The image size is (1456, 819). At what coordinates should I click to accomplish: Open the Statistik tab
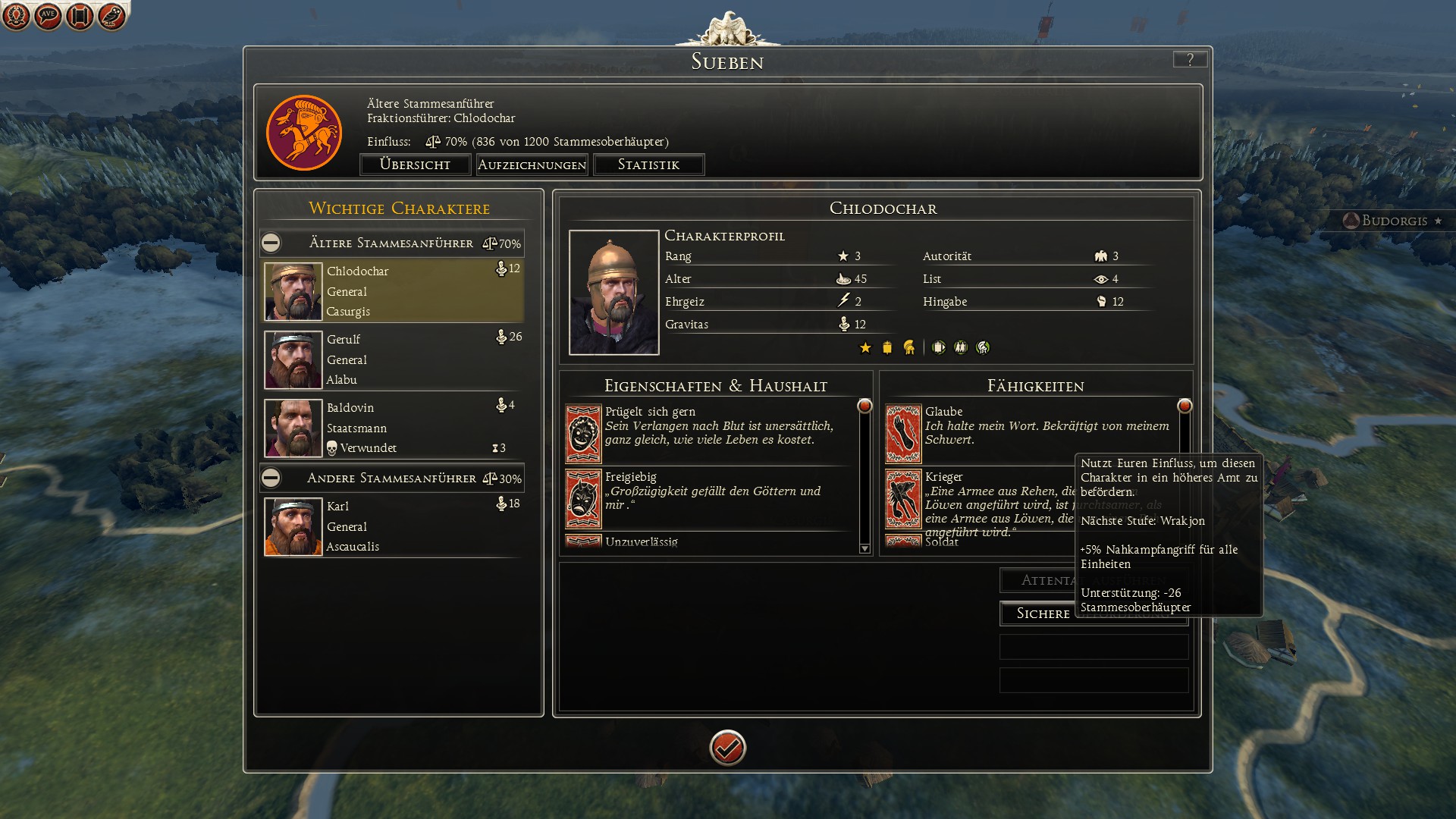(x=648, y=165)
